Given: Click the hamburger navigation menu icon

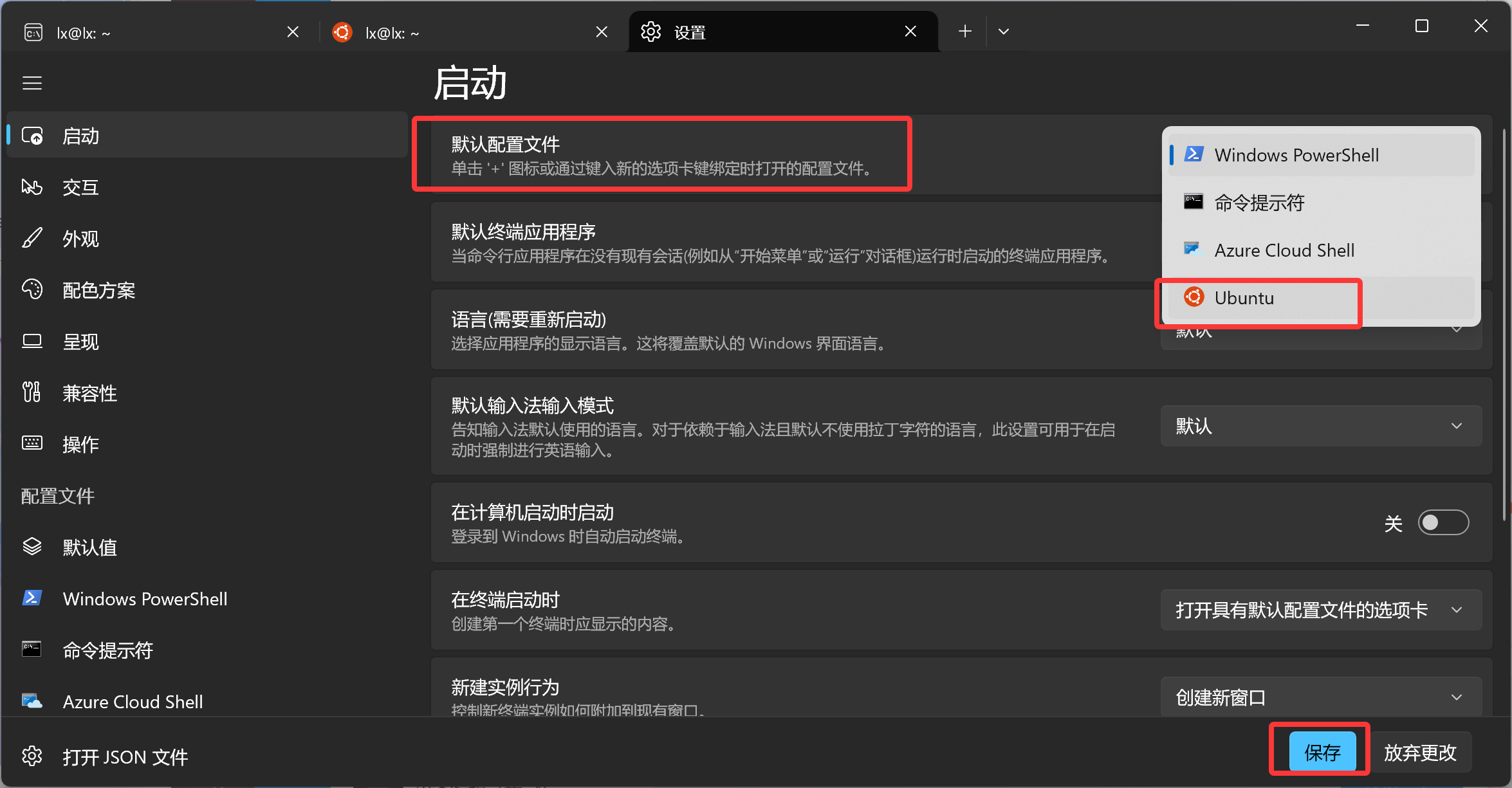Looking at the screenshot, I should tap(32, 83).
